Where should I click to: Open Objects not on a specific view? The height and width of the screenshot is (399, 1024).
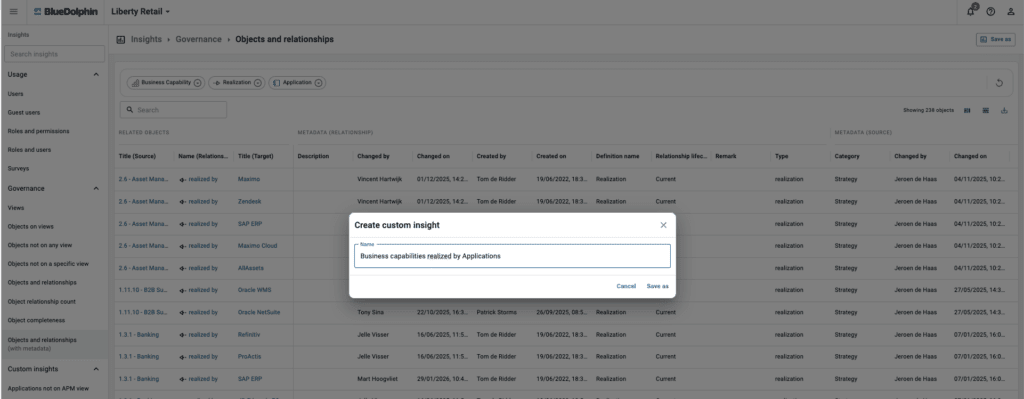48,264
